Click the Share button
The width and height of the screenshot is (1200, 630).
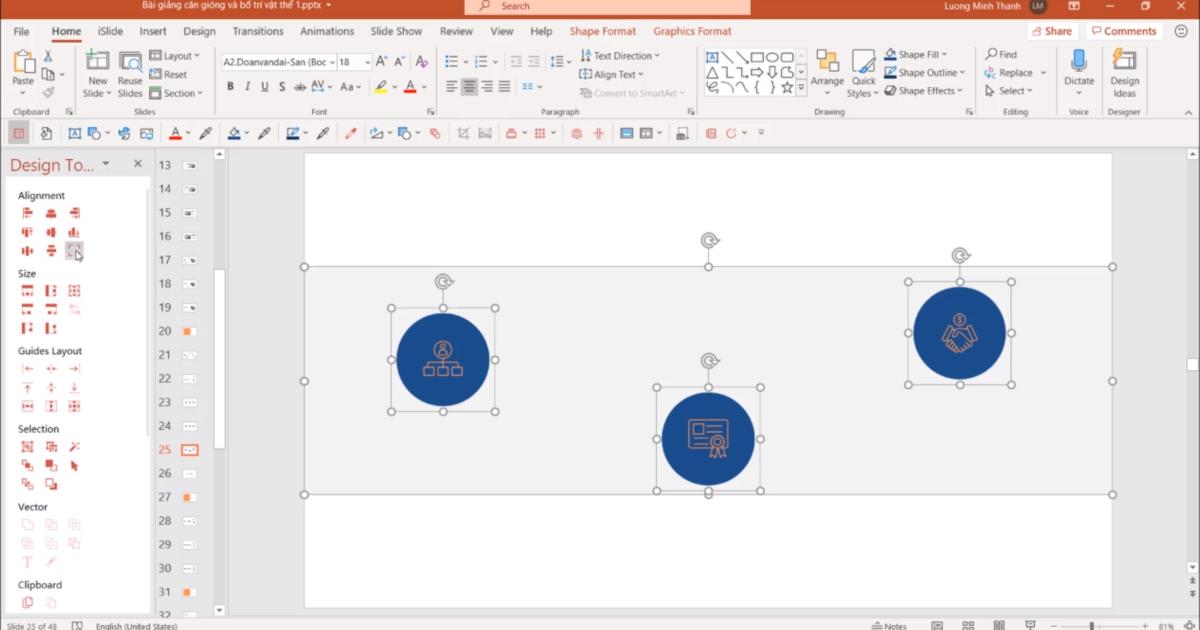coord(1051,31)
